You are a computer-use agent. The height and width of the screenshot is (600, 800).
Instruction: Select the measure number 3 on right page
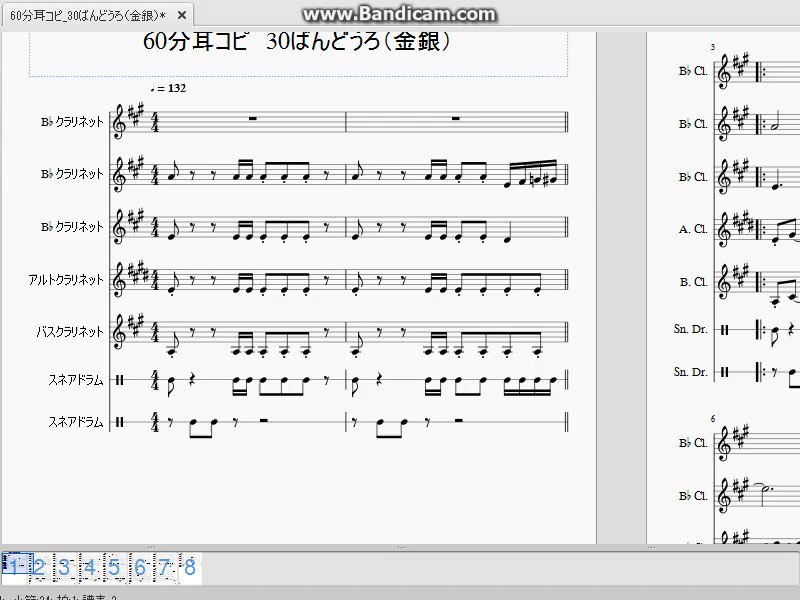click(x=713, y=47)
